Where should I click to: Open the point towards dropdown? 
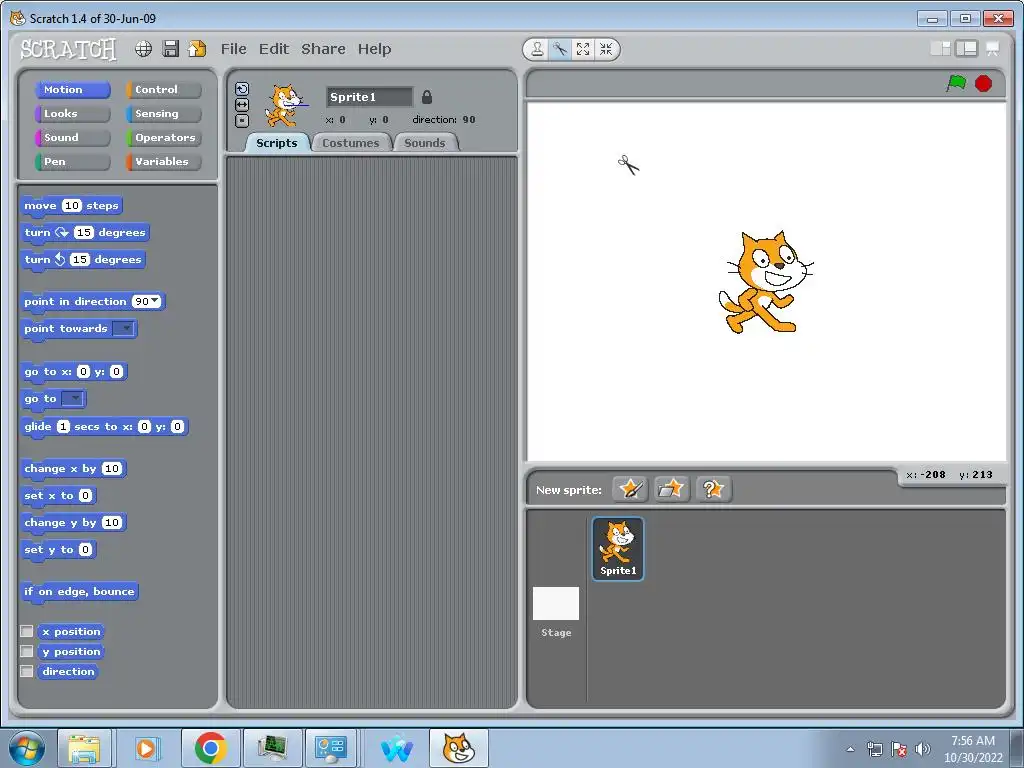(x=124, y=328)
